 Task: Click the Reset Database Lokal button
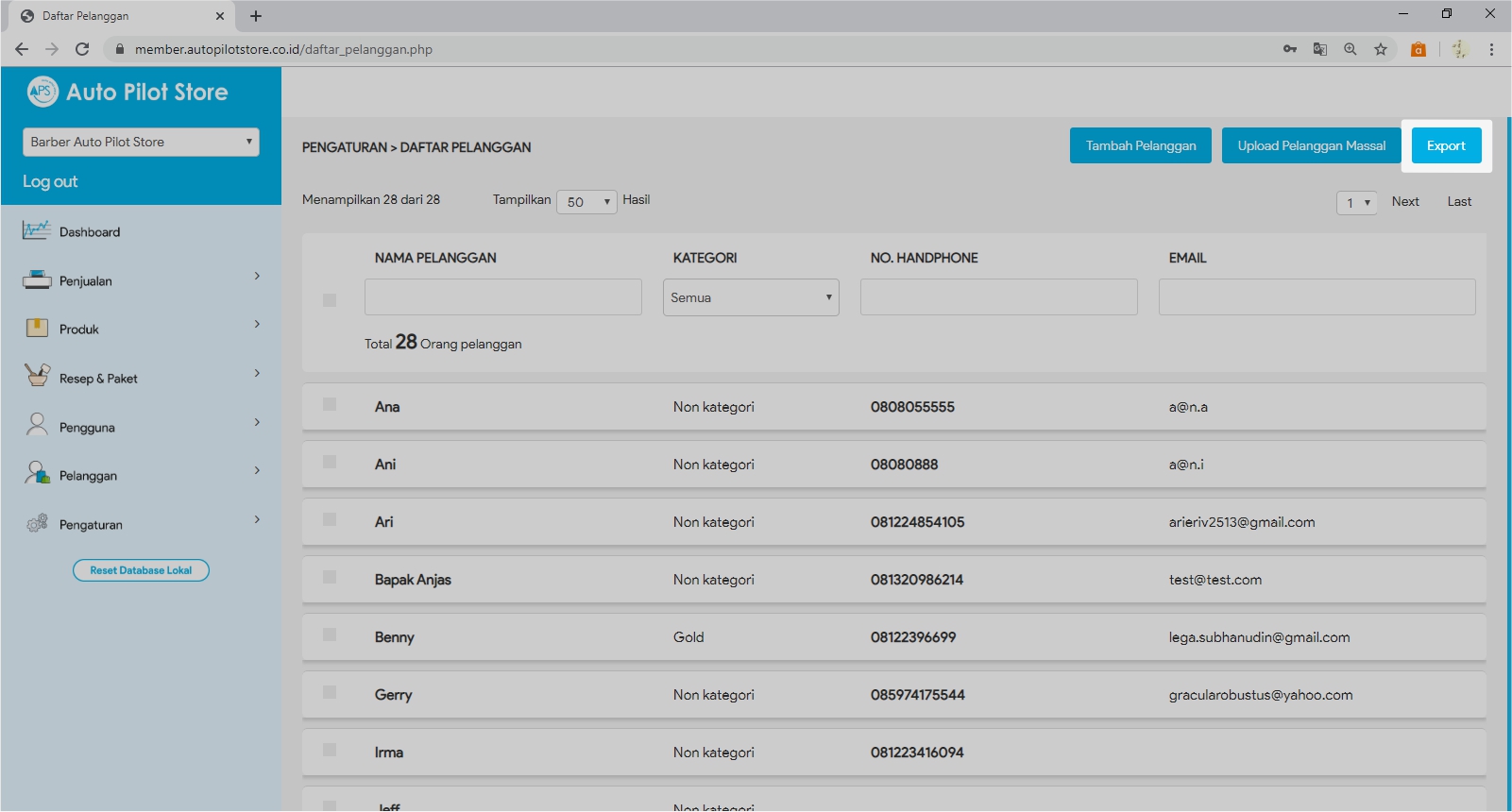[141, 570]
